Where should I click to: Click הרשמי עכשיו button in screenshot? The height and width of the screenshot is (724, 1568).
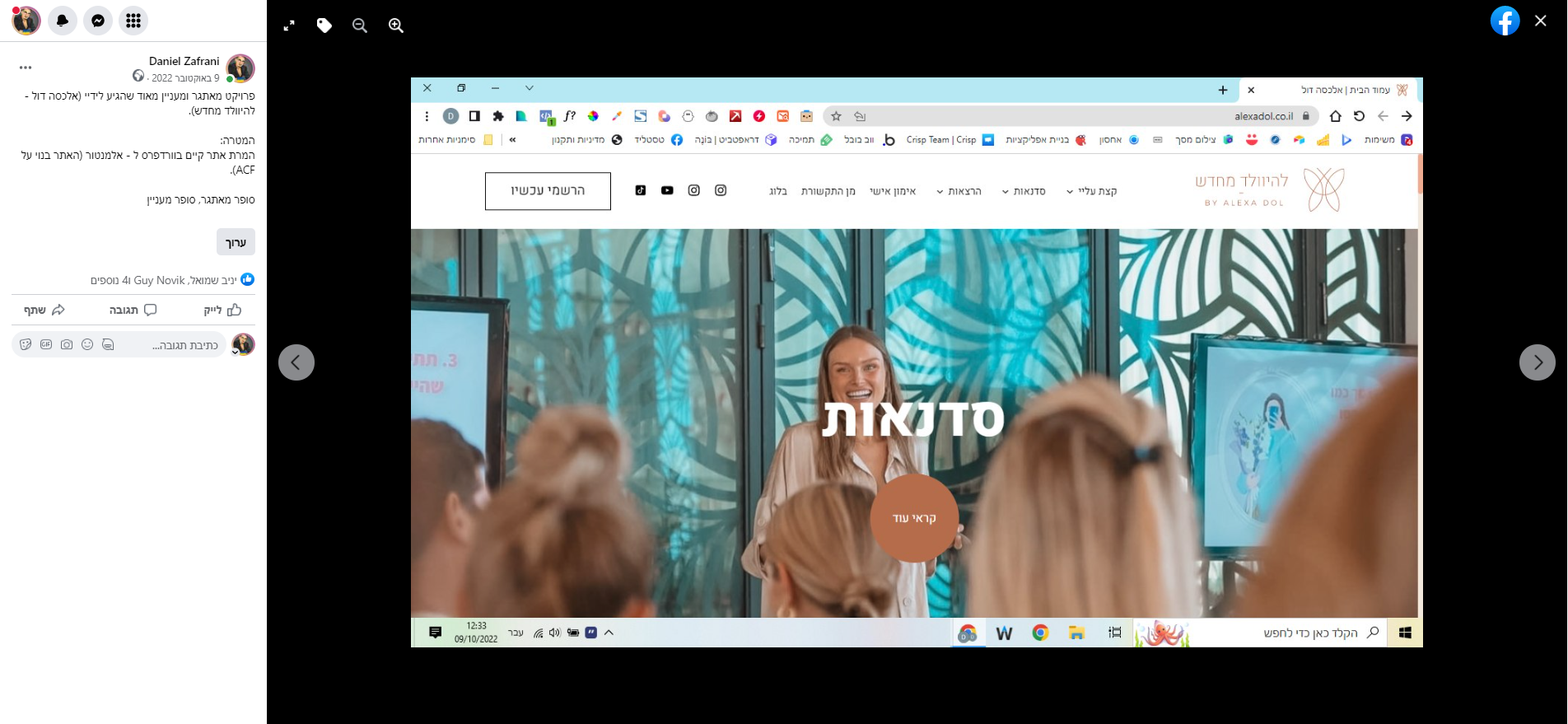pyautogui.click(x=548, y=191)
